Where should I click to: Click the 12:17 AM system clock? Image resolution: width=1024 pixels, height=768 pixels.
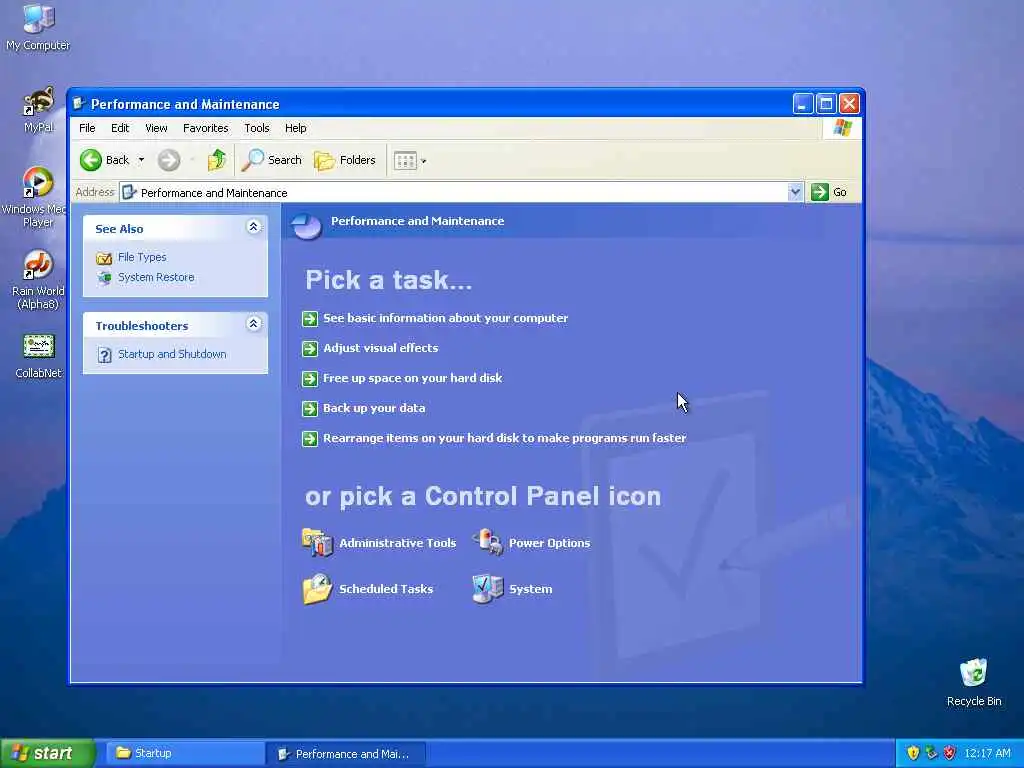click(987, 753)
